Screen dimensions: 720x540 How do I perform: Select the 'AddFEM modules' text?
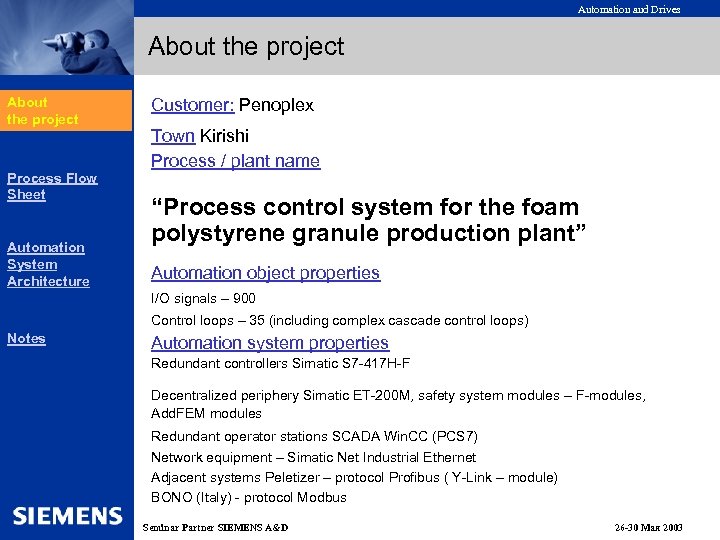(x=206, y=413)
